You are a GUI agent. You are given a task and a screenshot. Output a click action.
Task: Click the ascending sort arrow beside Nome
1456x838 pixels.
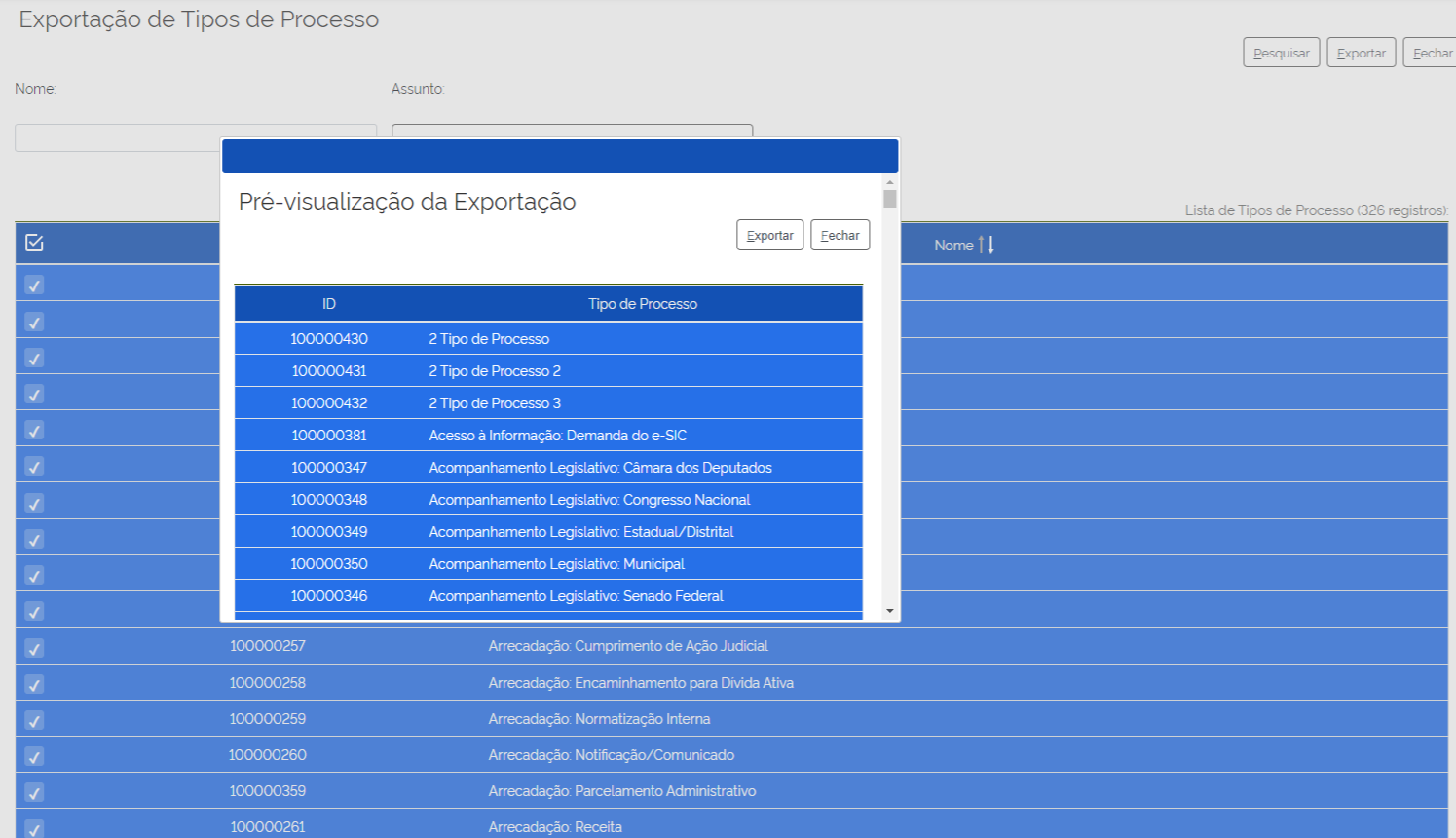982,245
